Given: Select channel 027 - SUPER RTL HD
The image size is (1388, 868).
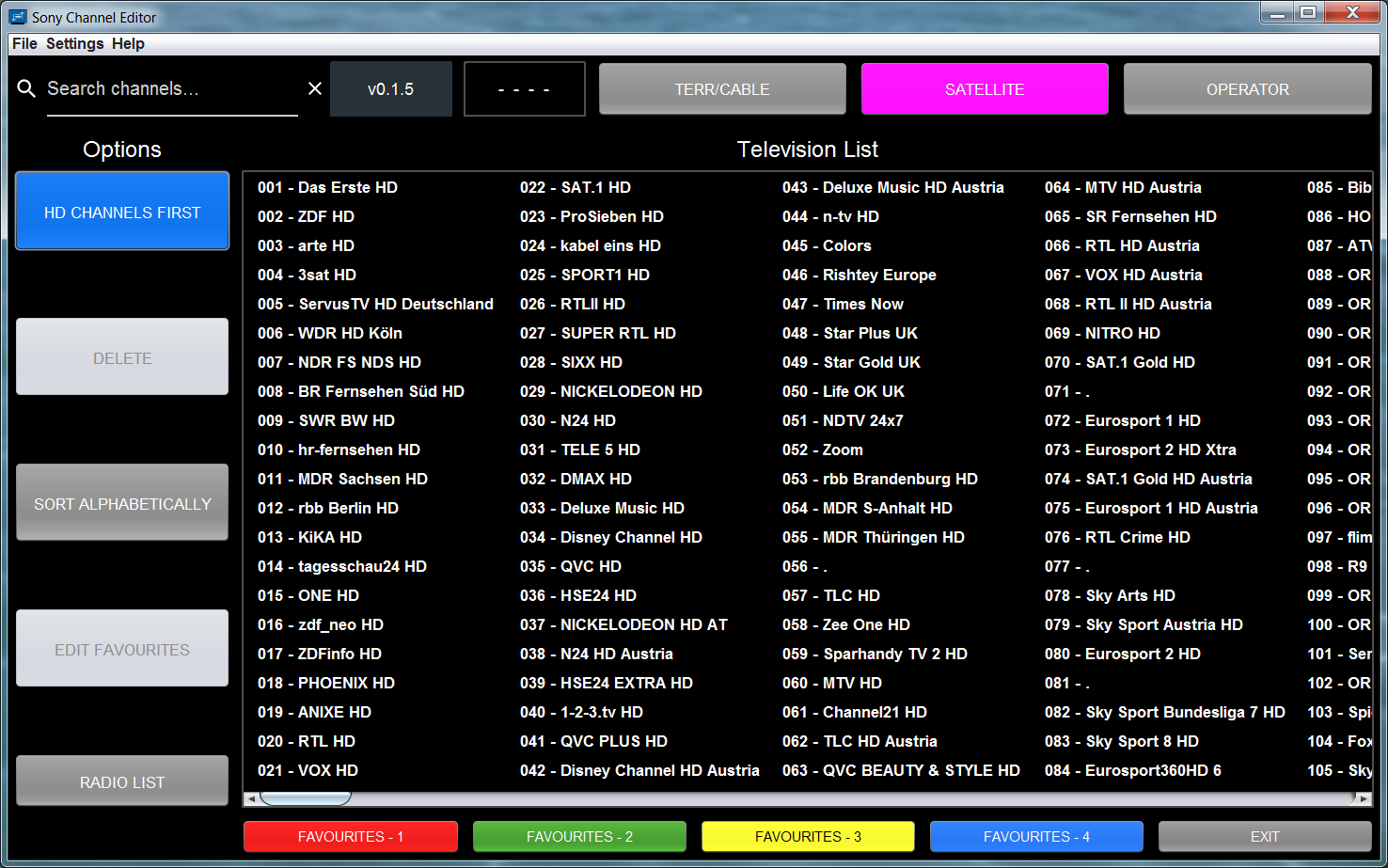Looking at the screenshot, I should pyautogui.click(x=598, y=333).
